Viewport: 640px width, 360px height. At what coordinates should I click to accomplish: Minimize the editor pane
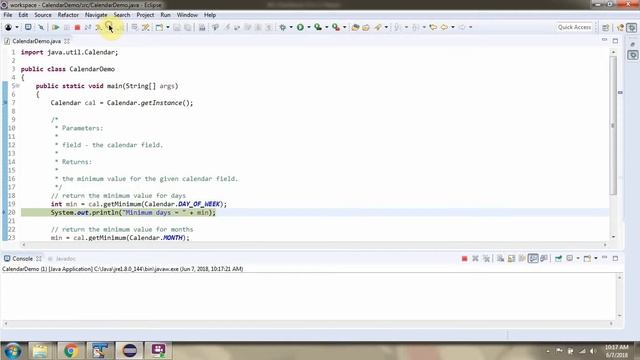pos(604,40)
